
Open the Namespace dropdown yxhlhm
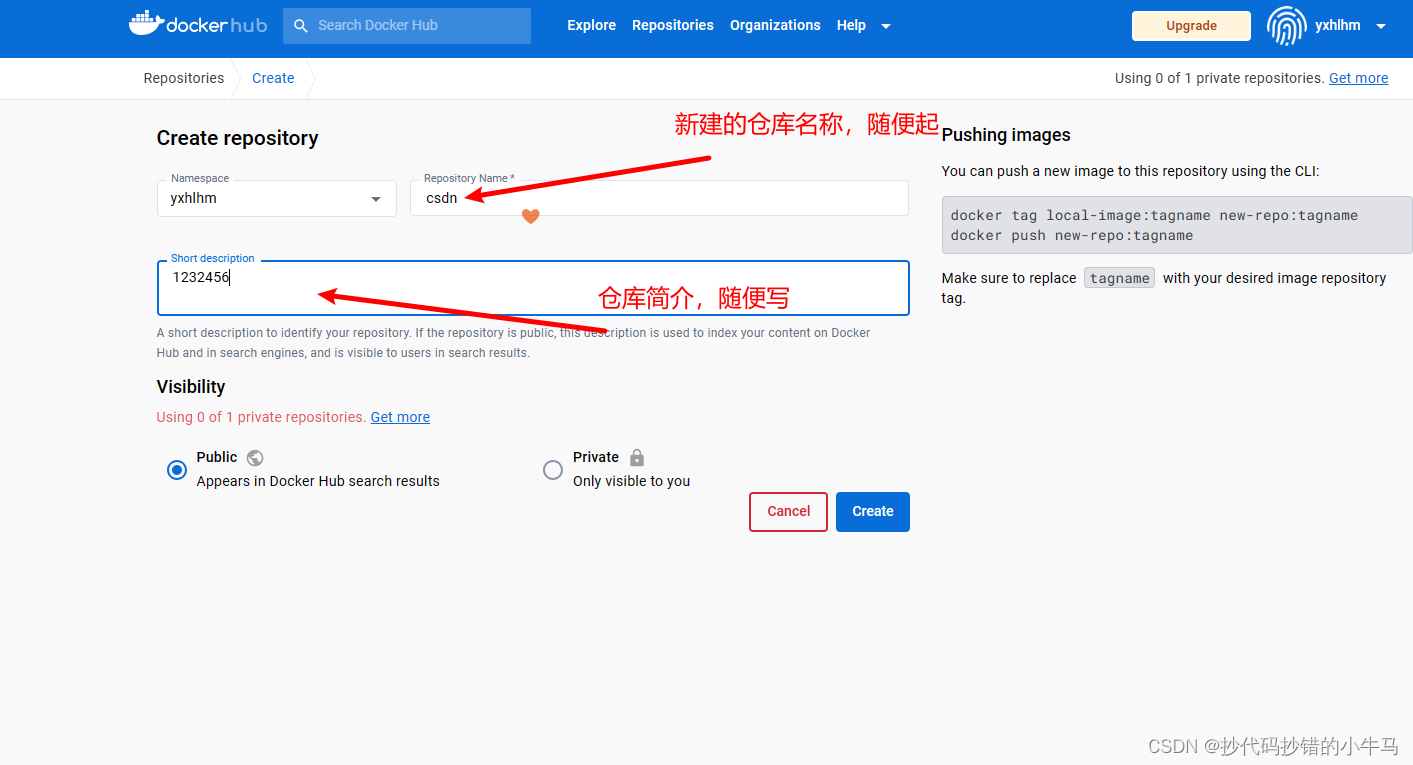(277, 198)
